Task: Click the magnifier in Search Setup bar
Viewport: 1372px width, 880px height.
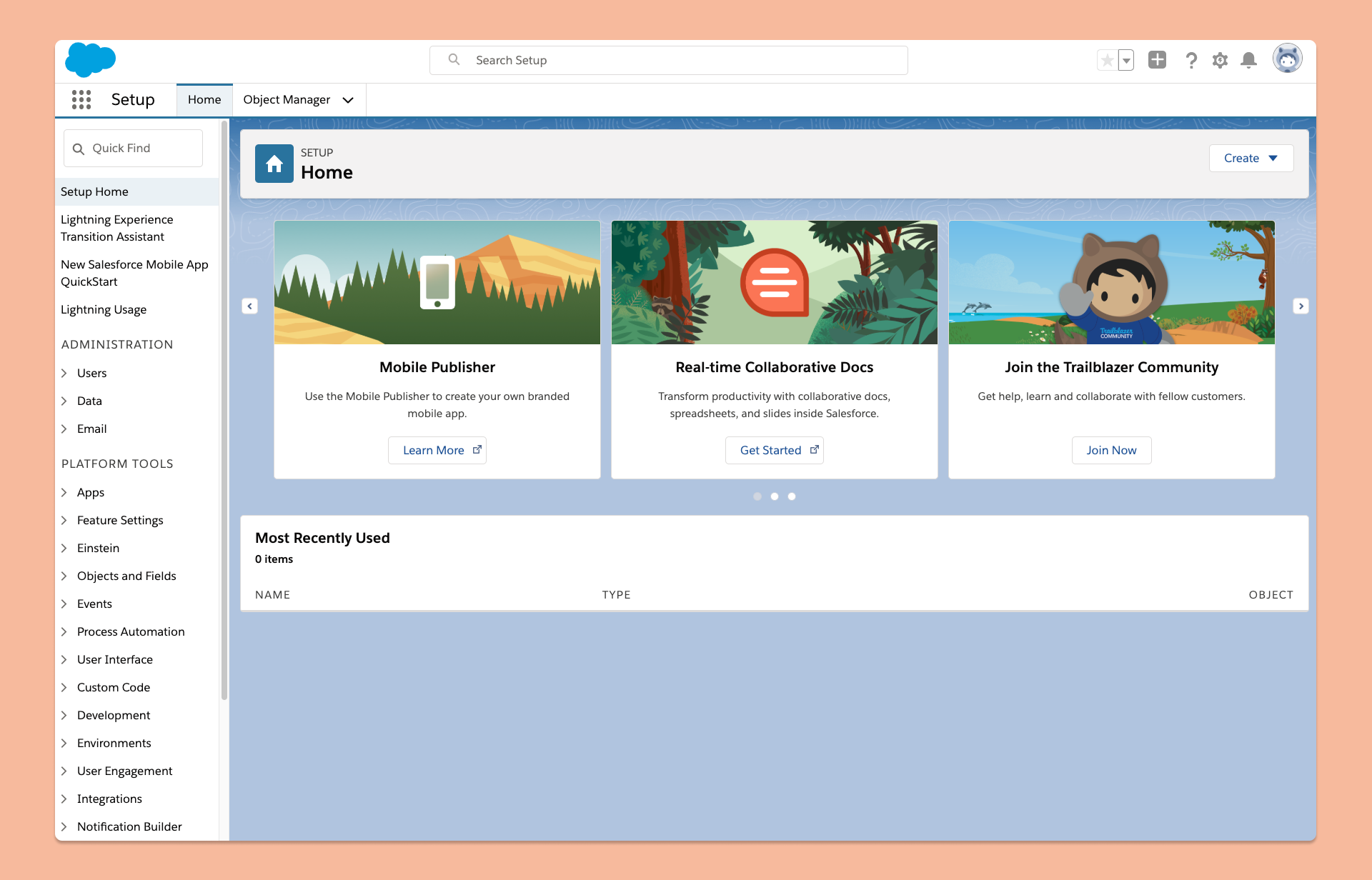Action: click(x=454, y=60)
